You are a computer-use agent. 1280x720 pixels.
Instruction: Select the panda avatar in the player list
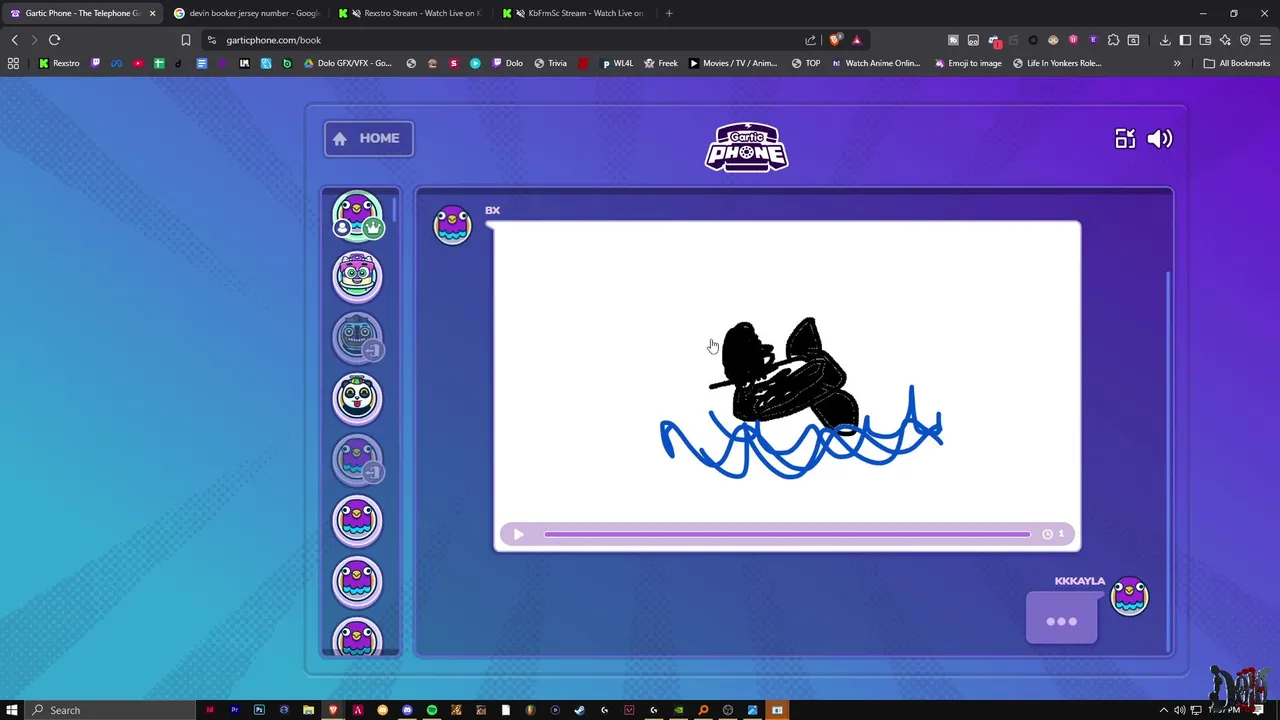(357, 398)
